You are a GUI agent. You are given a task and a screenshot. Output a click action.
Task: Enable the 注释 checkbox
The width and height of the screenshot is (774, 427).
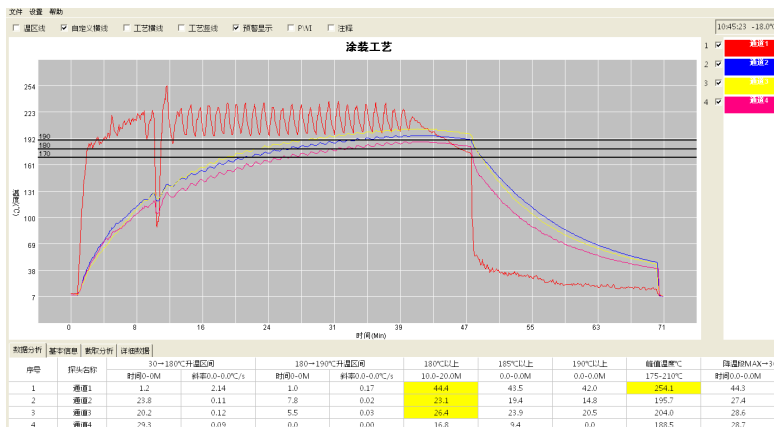click(x=331, y=28)
